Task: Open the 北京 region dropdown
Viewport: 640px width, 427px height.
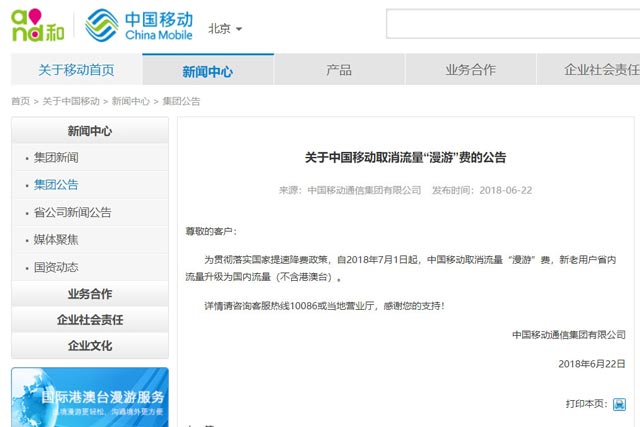Action: (x=225, y=29)
